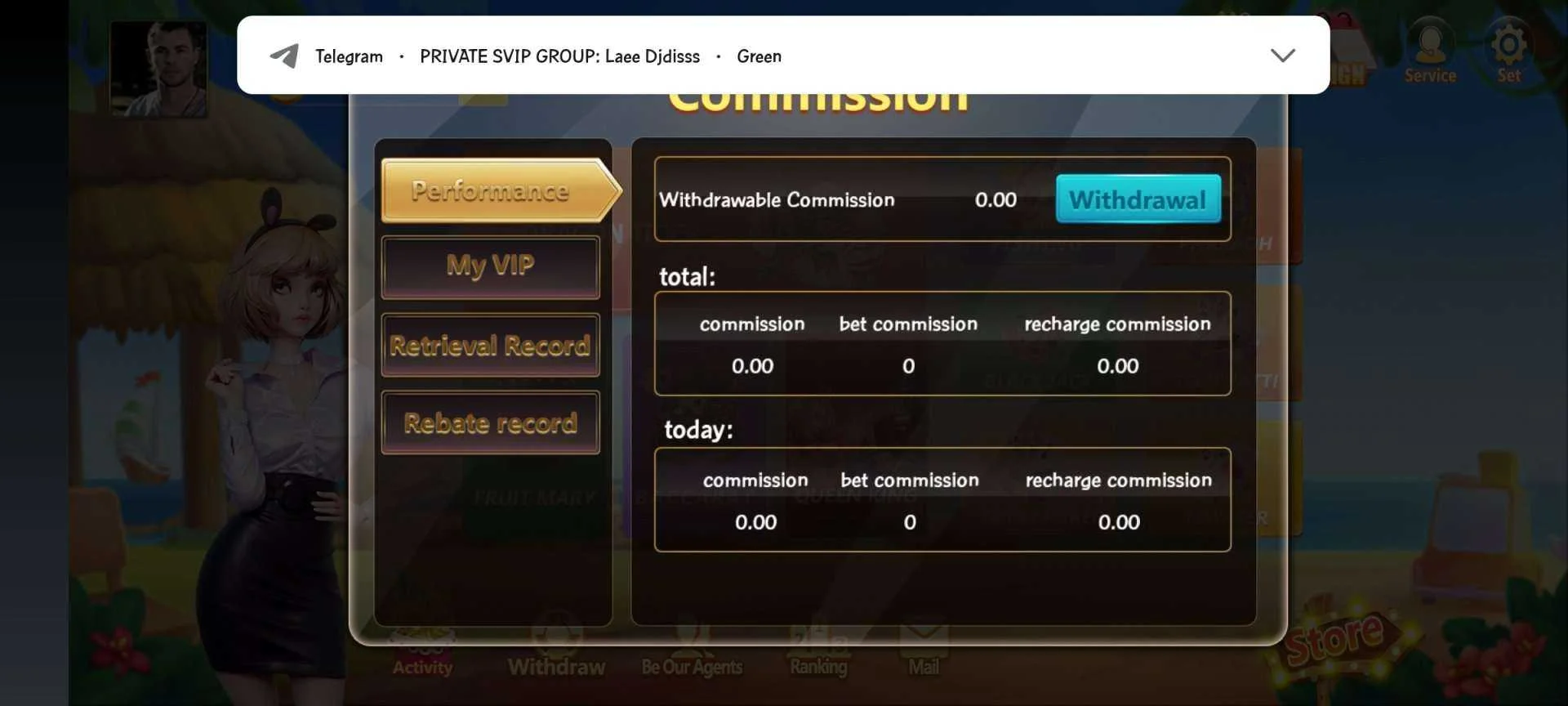Click today's bet commission value 0
The height and width of the screenshot is (706, 1568).
click(910, 522)
